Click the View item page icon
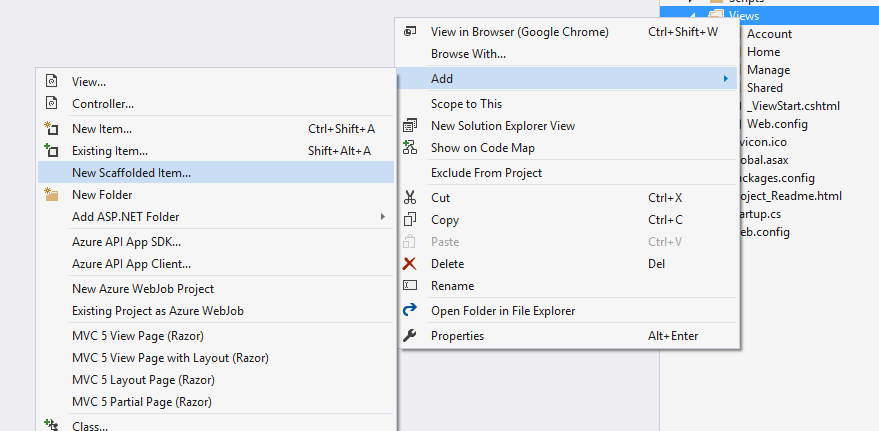 click(52, 82)
